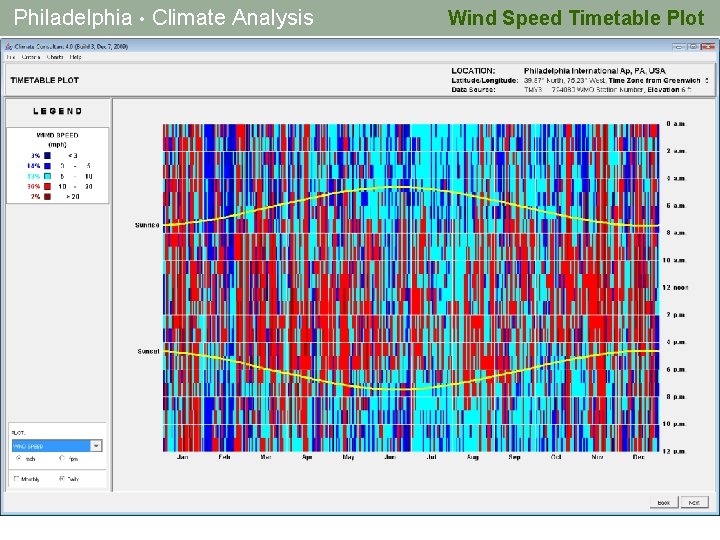Image resolution: width=720 pixels, height=540 pixels.
Task: Toggle the Daily checkbox
Action: pos(62,478)
